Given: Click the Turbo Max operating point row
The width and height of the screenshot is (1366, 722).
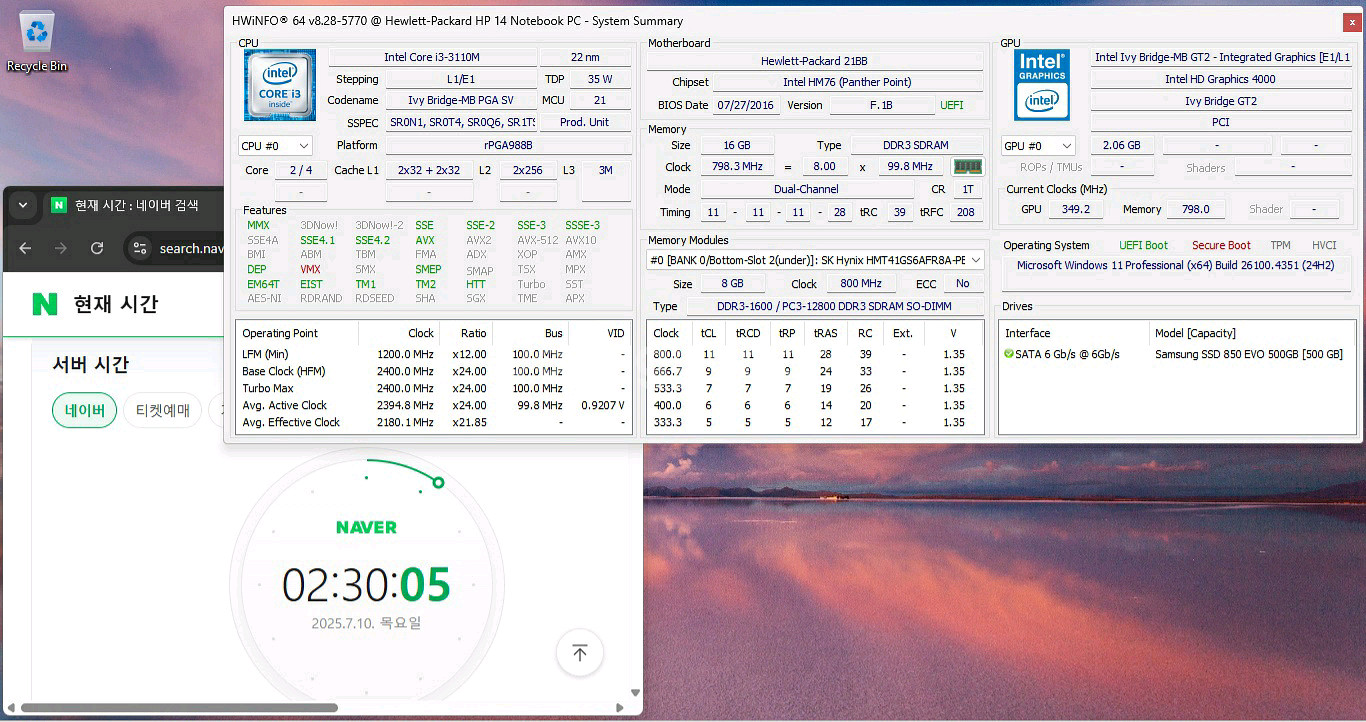Looking at the screenshot, I should (434, 388).
